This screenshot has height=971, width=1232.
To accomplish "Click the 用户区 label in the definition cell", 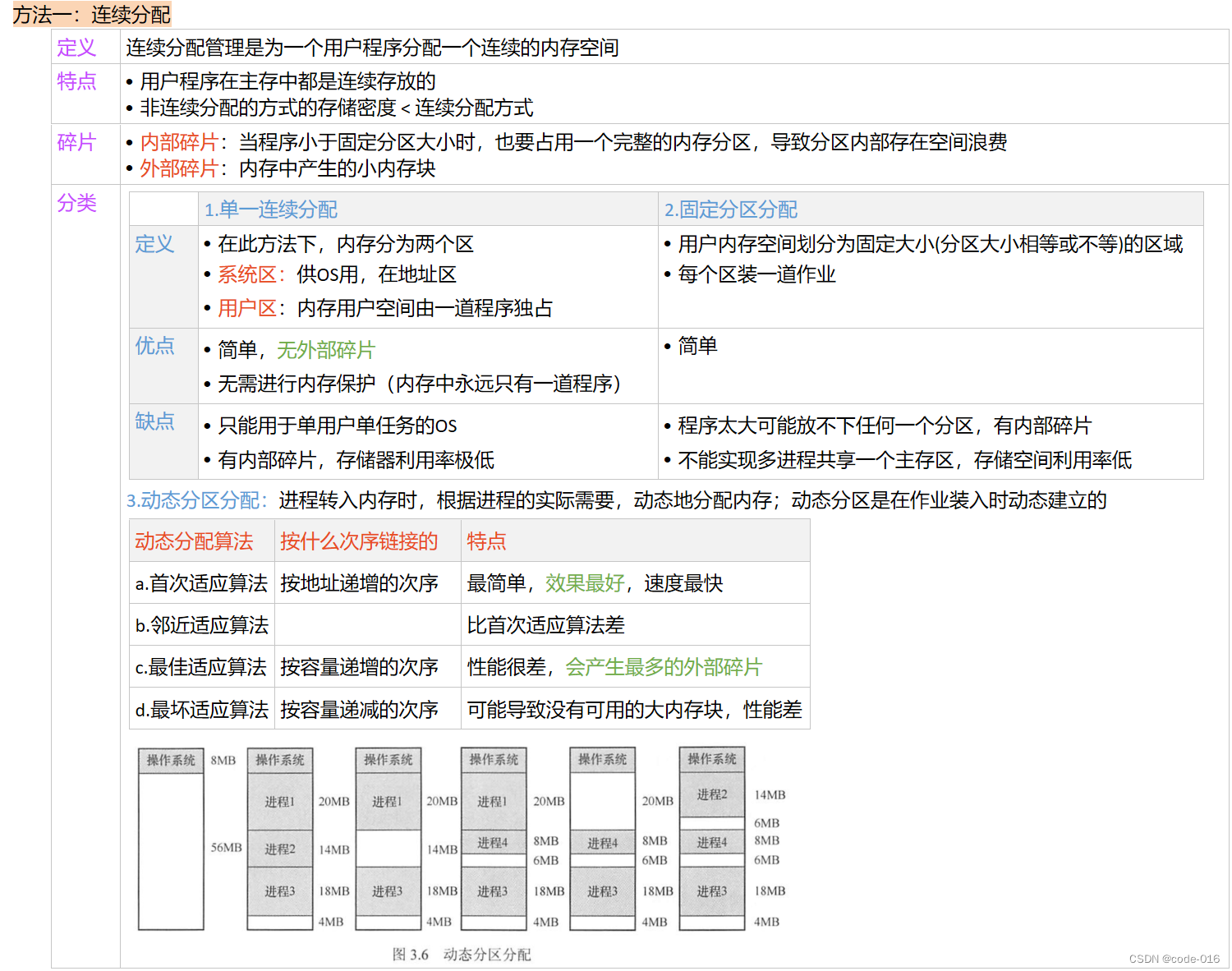I will coord(249,308).
